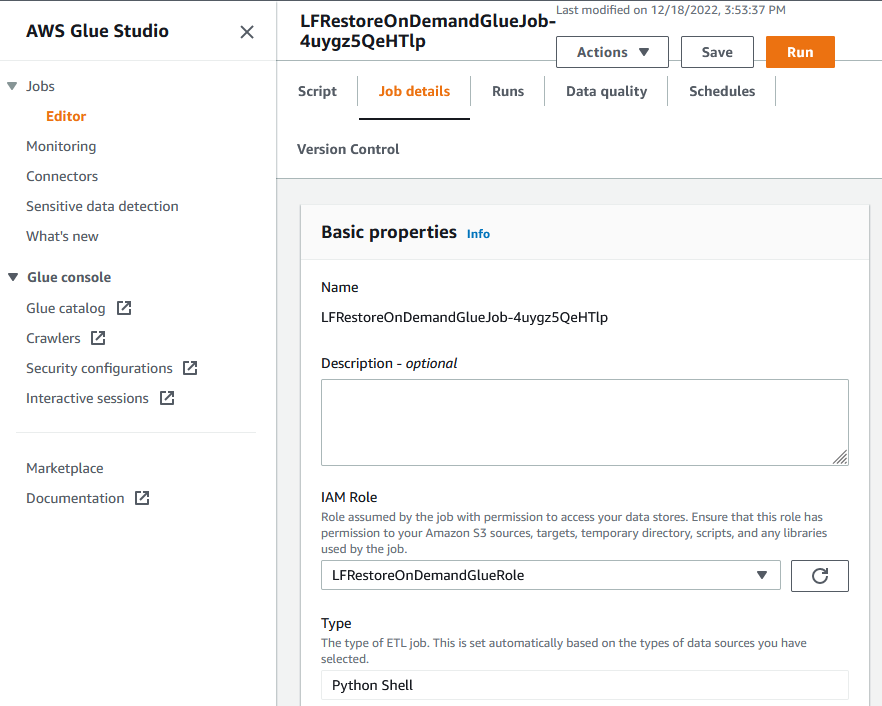Switch to the Schedules tab
Image resolution: width=882 pixels, height=706 pixels.
pos(722,91)
